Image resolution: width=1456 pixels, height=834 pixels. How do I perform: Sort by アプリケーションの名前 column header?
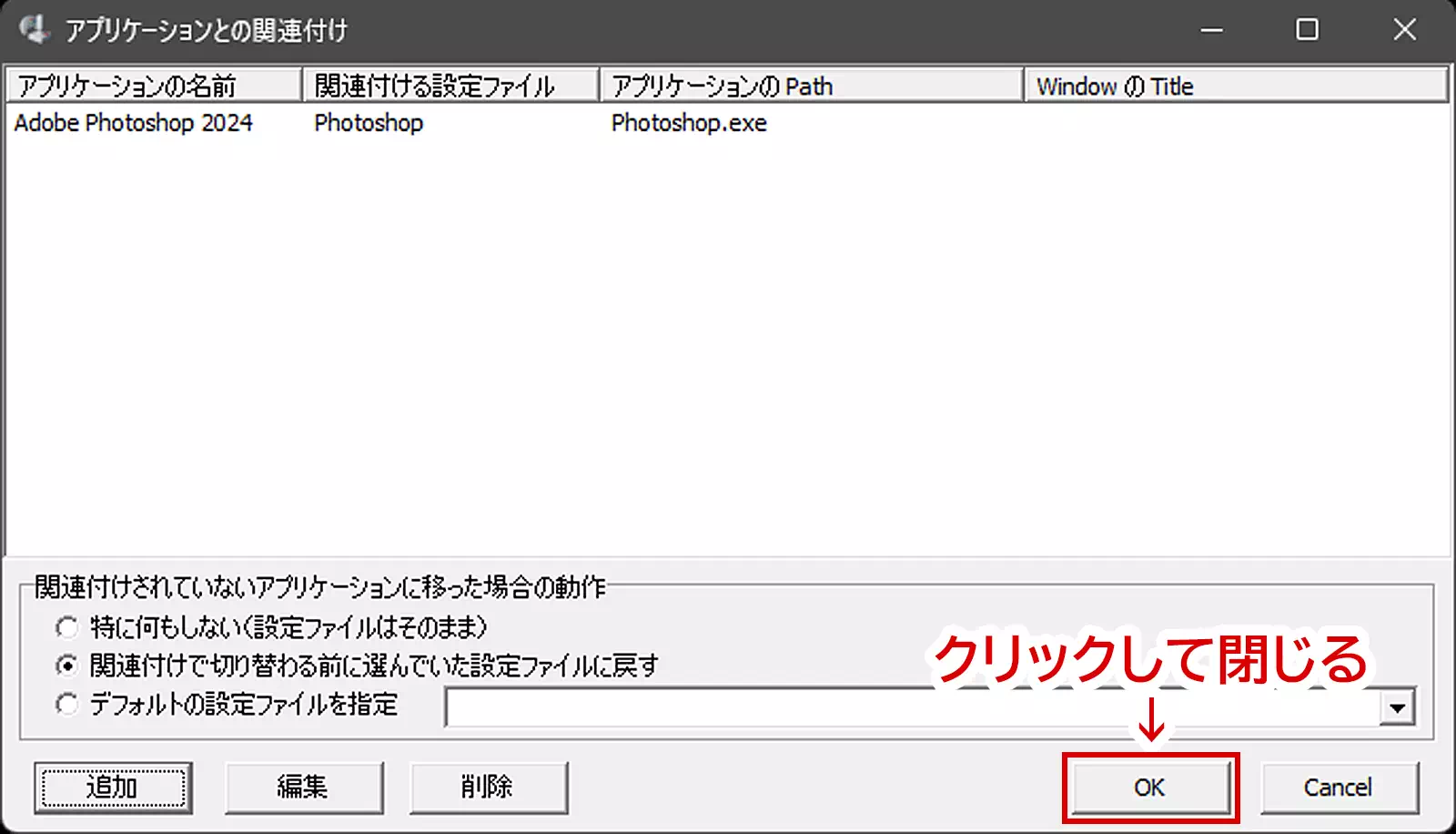tap(154, 86)
